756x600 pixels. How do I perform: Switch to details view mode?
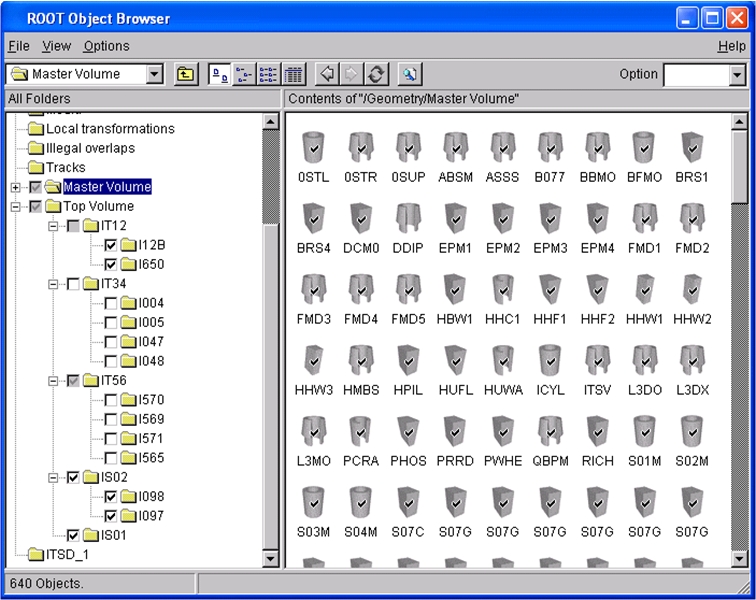coord(293,74)
